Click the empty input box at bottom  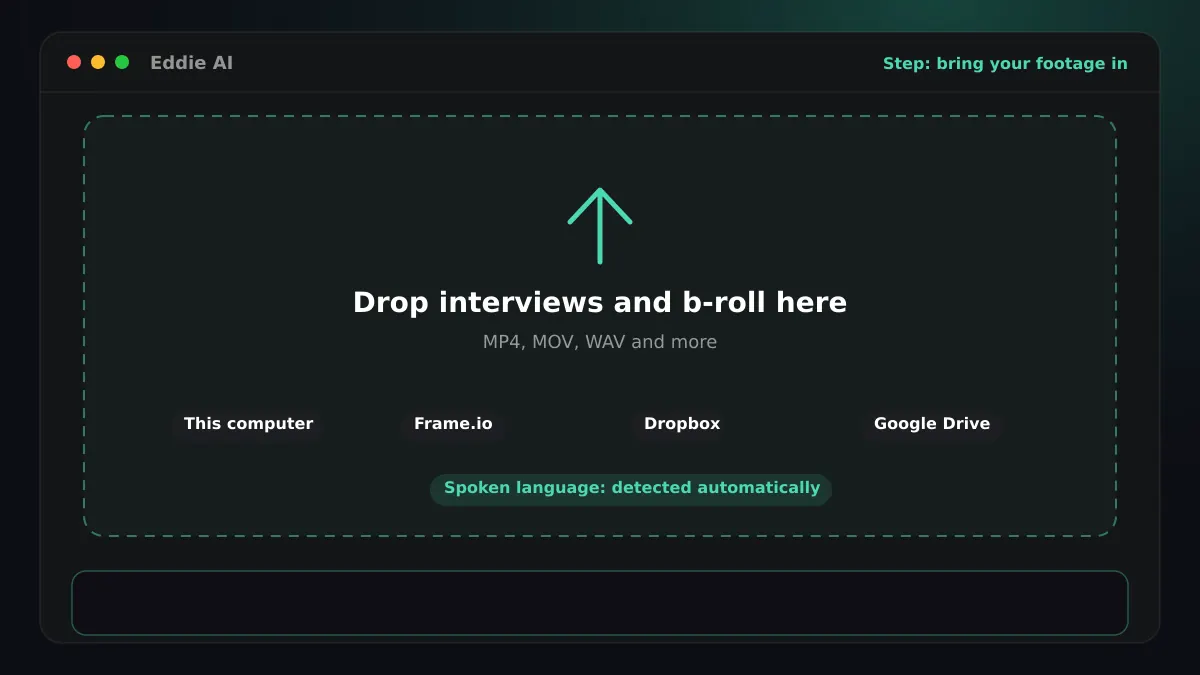600,603
